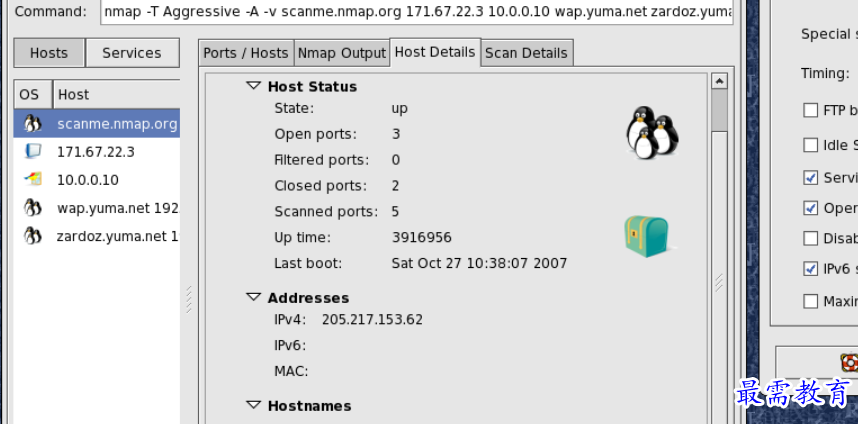858x424 pixels.
Task: Uncheck the IPv6 support checkbox
Action: point(811,268)
